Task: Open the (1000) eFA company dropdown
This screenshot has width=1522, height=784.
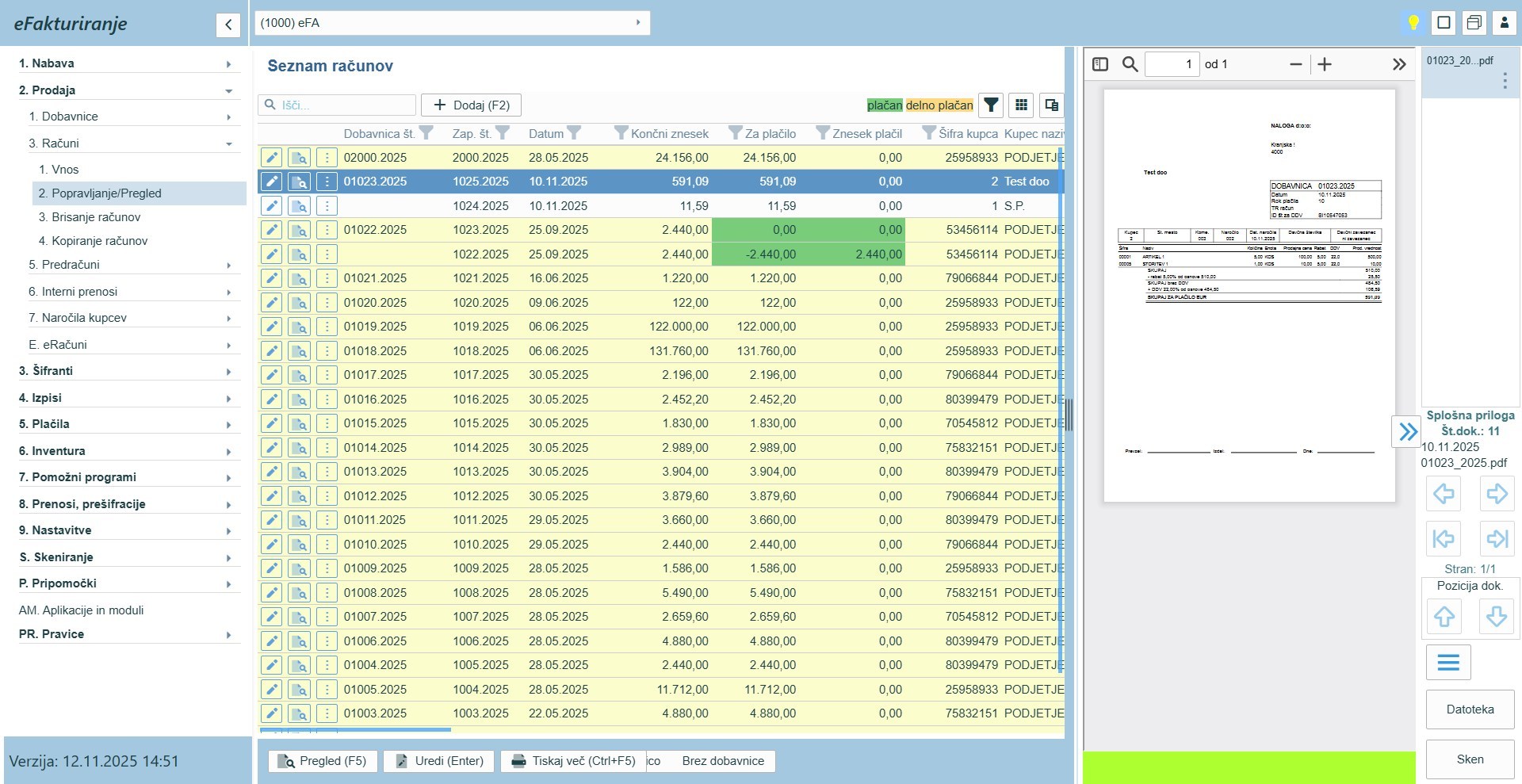Action: [x=452, y=23]
